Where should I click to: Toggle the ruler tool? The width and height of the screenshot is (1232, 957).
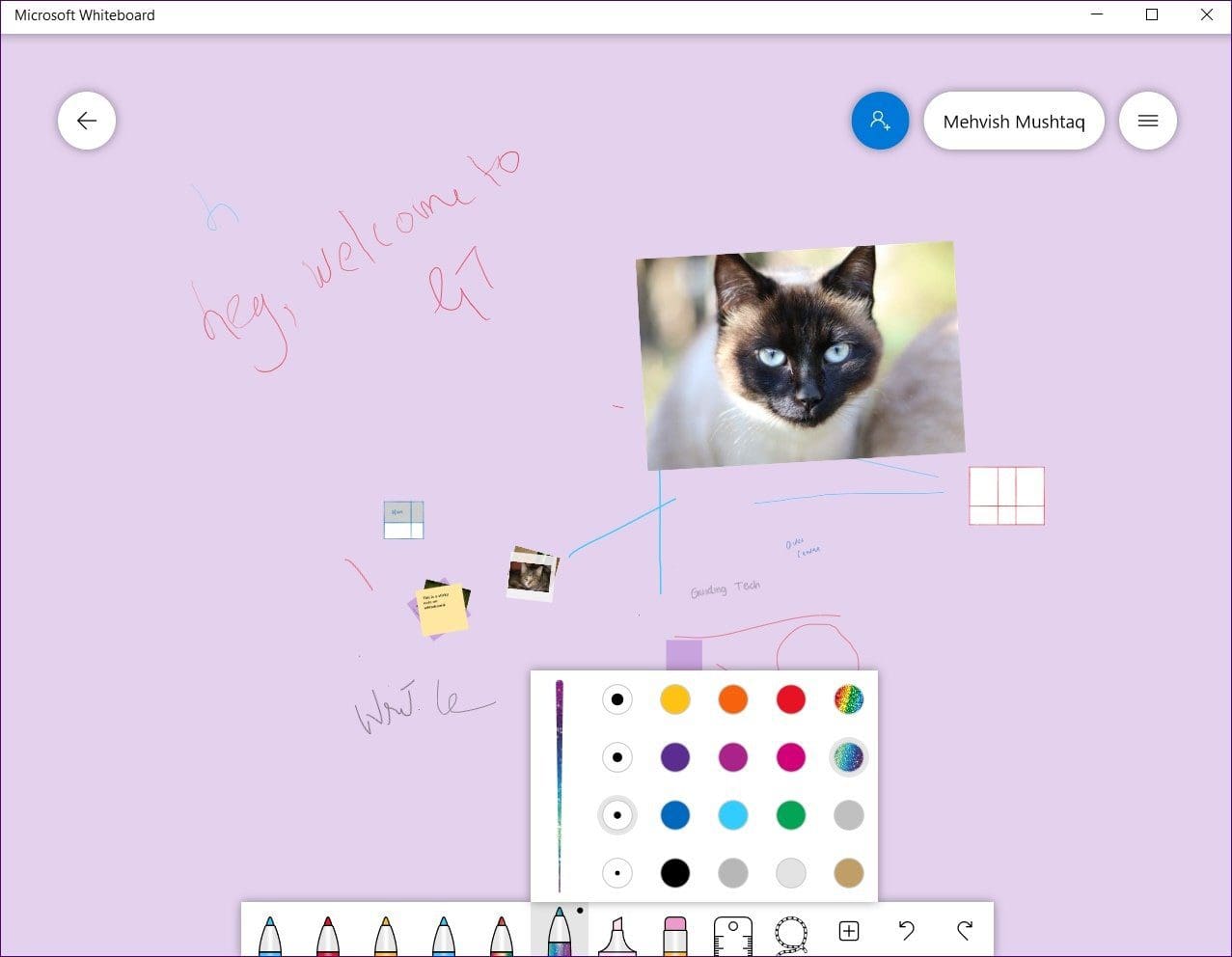tap(733, 934)
